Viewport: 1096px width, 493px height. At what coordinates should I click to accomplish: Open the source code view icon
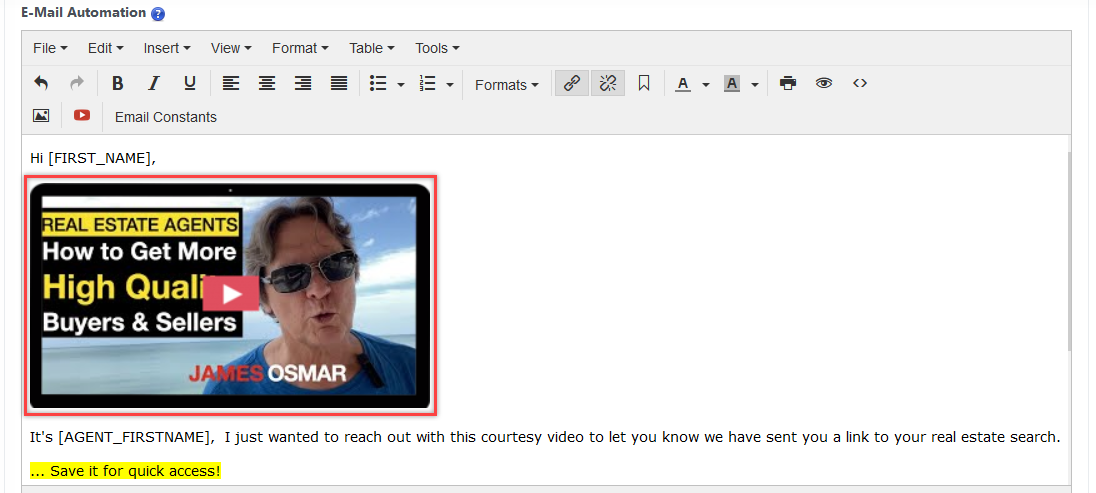pos(859,84)
